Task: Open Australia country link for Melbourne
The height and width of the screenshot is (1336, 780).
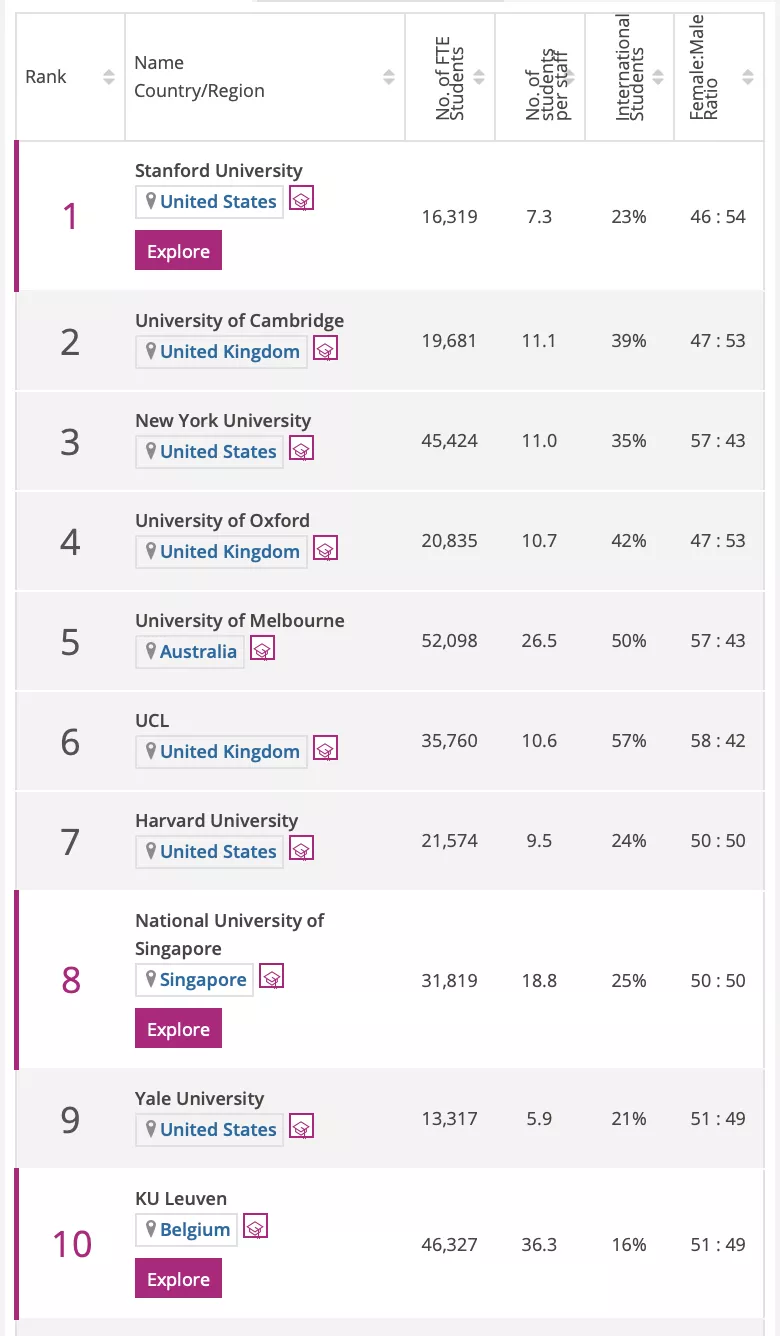Action: (198, 652)
